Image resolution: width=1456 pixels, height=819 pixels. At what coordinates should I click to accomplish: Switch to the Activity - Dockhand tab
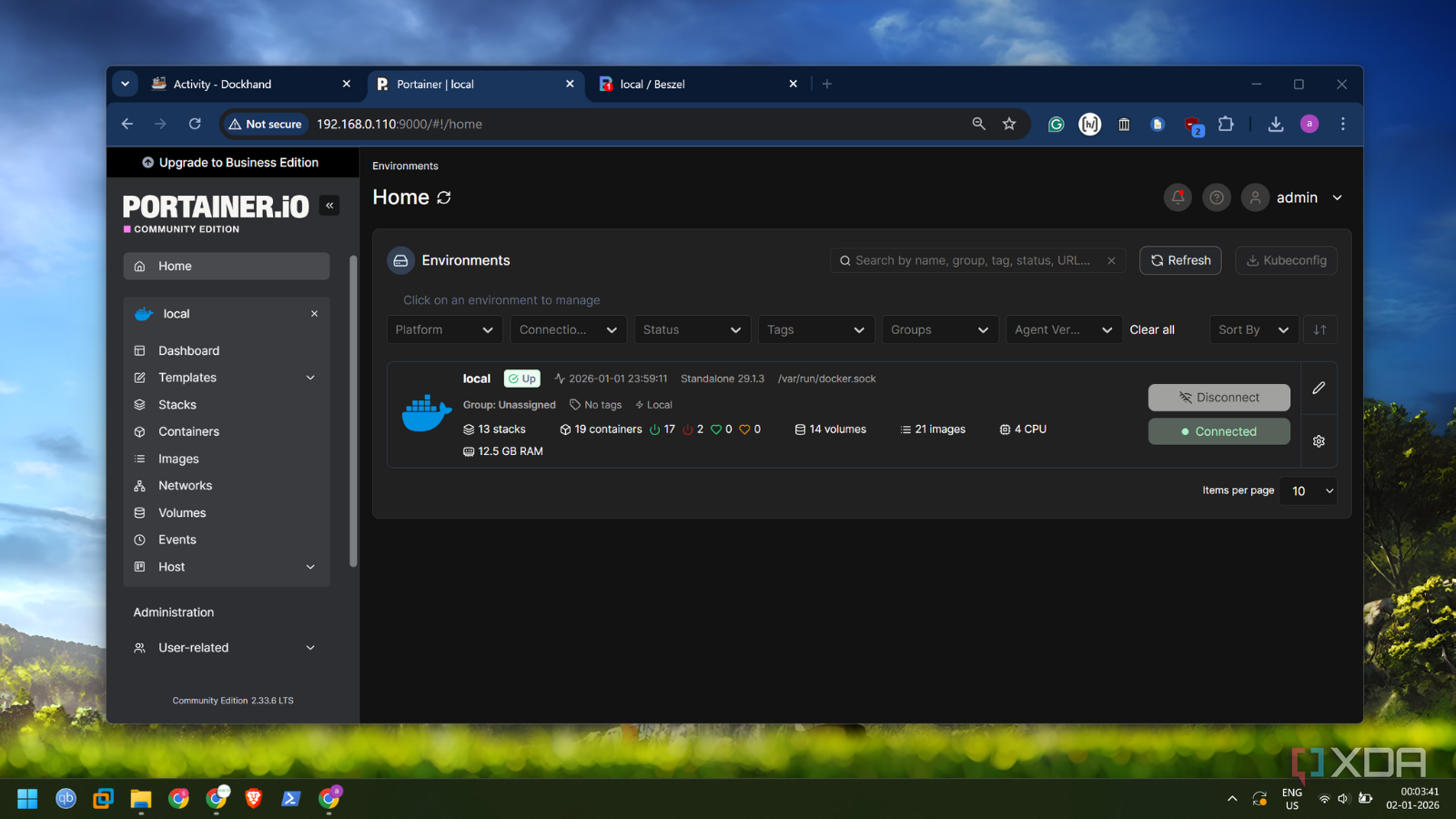pos(252,84)
